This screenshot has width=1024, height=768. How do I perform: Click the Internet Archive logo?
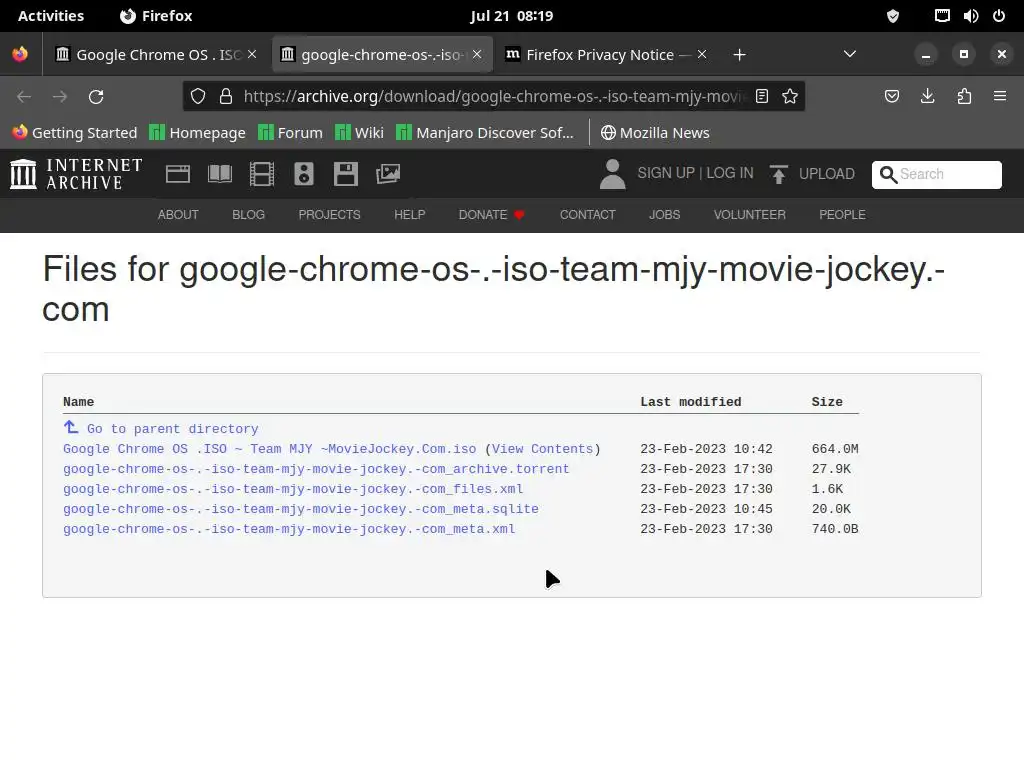pos(76,174)
